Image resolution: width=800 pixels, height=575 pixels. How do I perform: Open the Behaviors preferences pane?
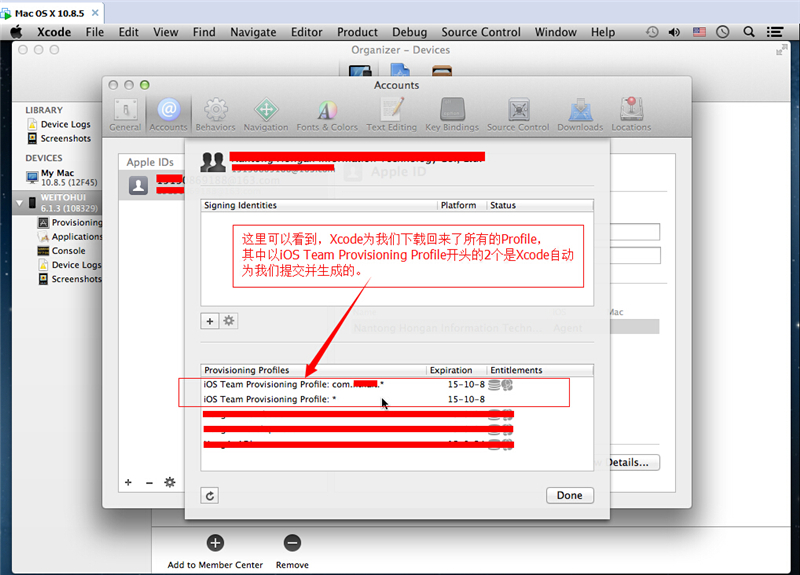coord(215,115)
